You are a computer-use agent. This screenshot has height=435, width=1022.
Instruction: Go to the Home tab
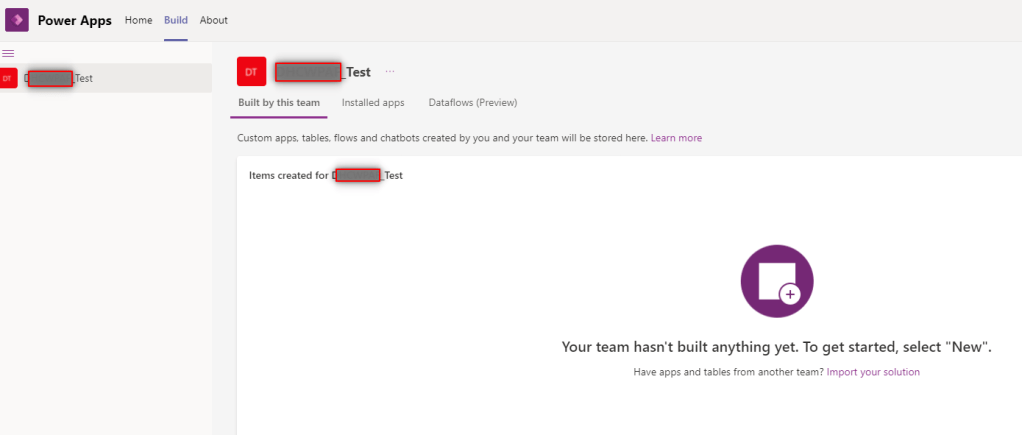(x=138, y=20)
